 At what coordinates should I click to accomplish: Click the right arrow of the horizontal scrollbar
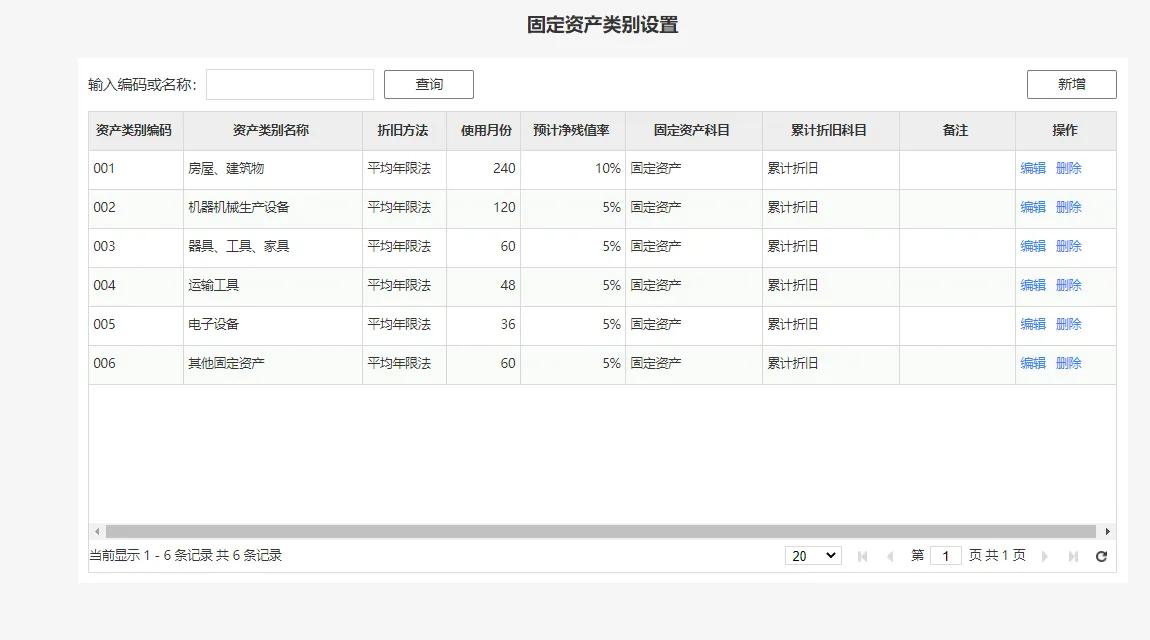[1108, 531]
